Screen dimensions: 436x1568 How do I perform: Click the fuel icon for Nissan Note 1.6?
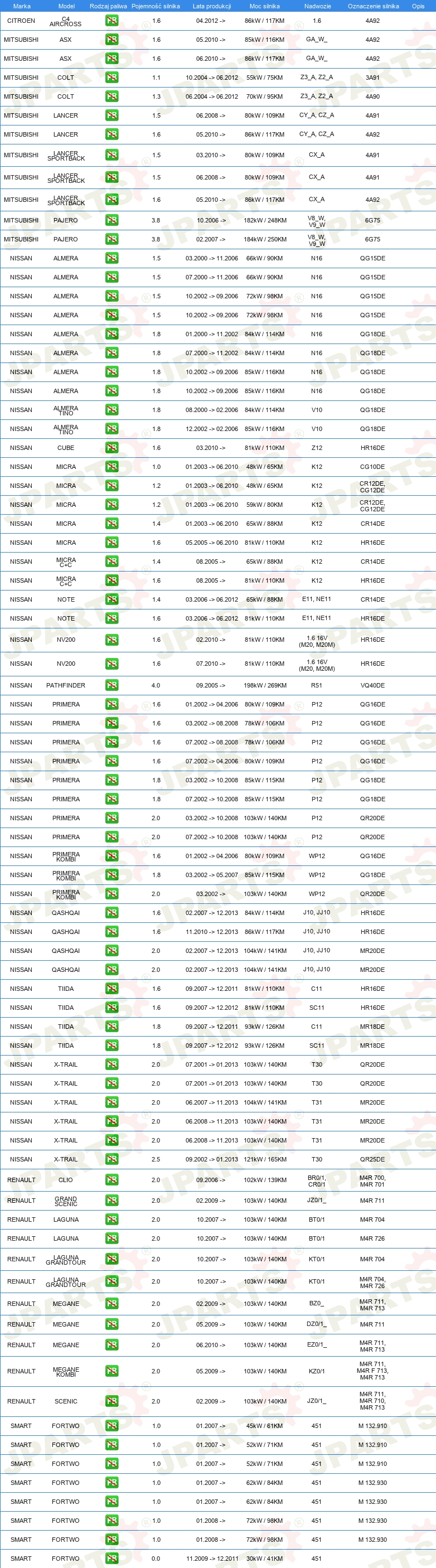112,618
